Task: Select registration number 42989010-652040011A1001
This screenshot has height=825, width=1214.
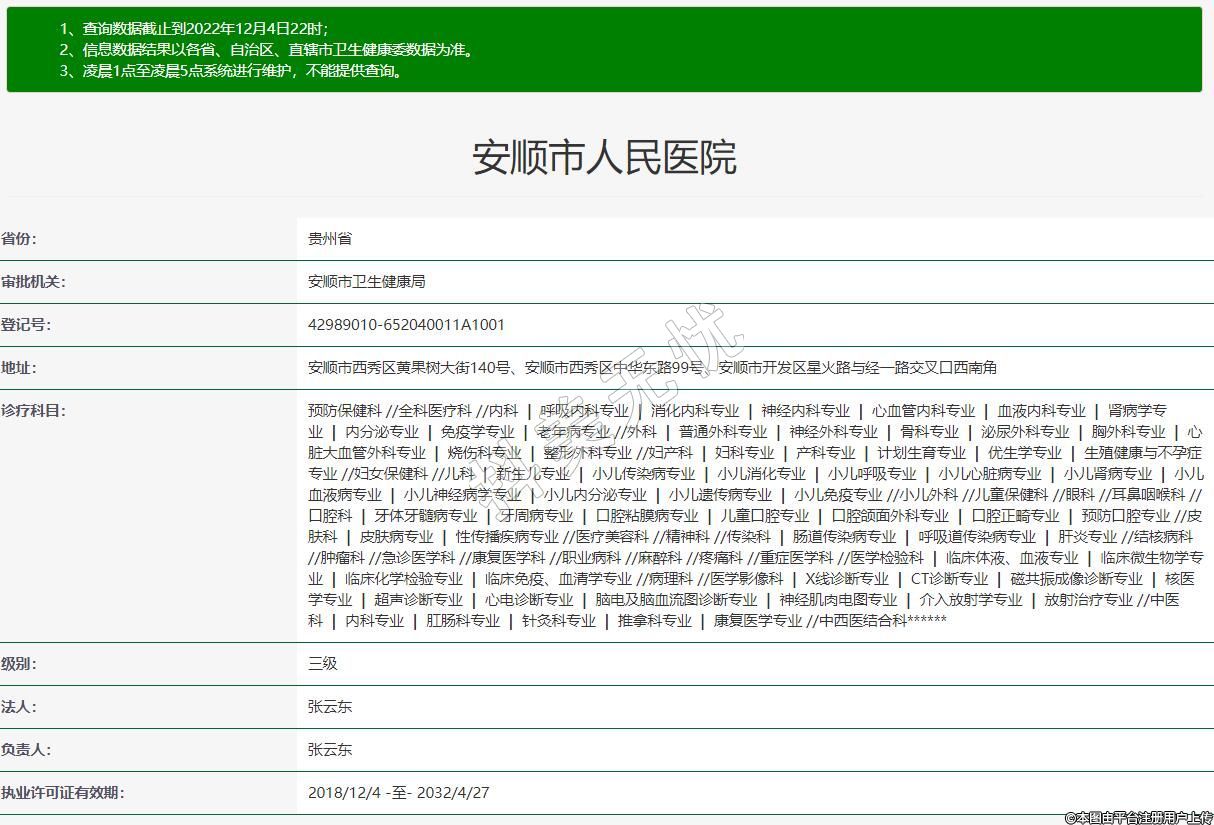Action: click(406, 325)
